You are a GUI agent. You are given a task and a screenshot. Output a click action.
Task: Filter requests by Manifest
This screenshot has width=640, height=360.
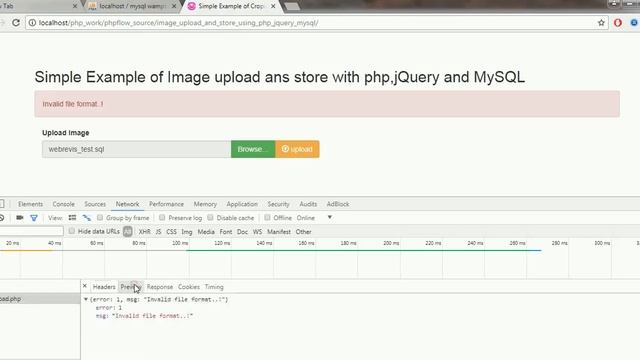[x=279, y=231]
